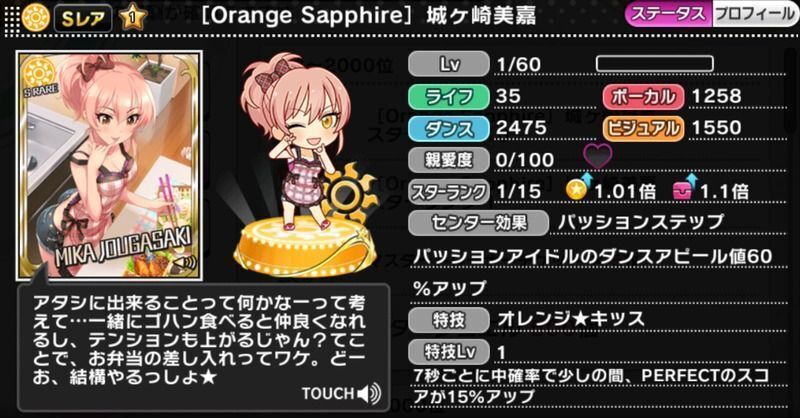Click the 特技 skill label
Image resolution: width=800 pixels, height=418 pixels.
[x=449, y=320]
